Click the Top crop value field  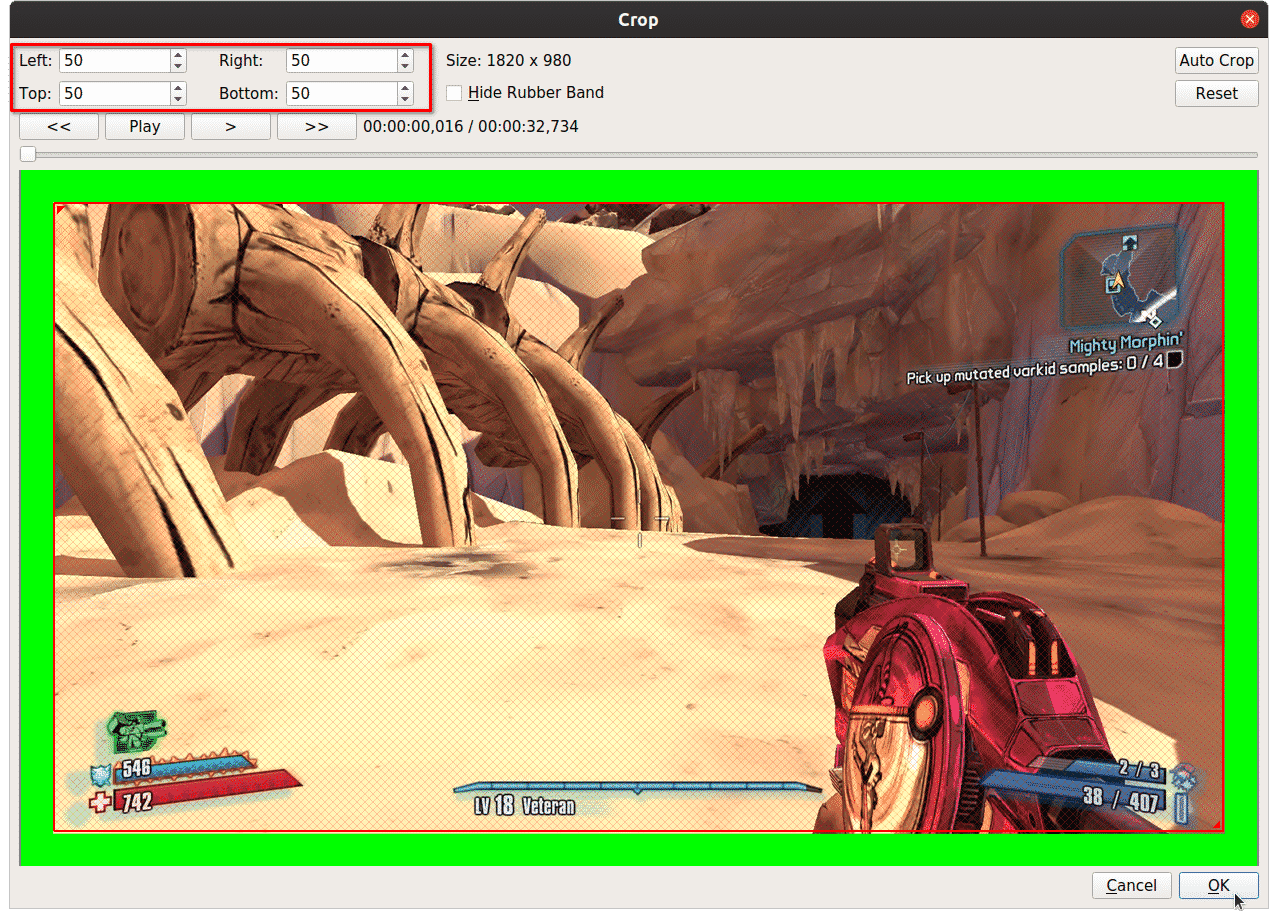tap(115, 93)
